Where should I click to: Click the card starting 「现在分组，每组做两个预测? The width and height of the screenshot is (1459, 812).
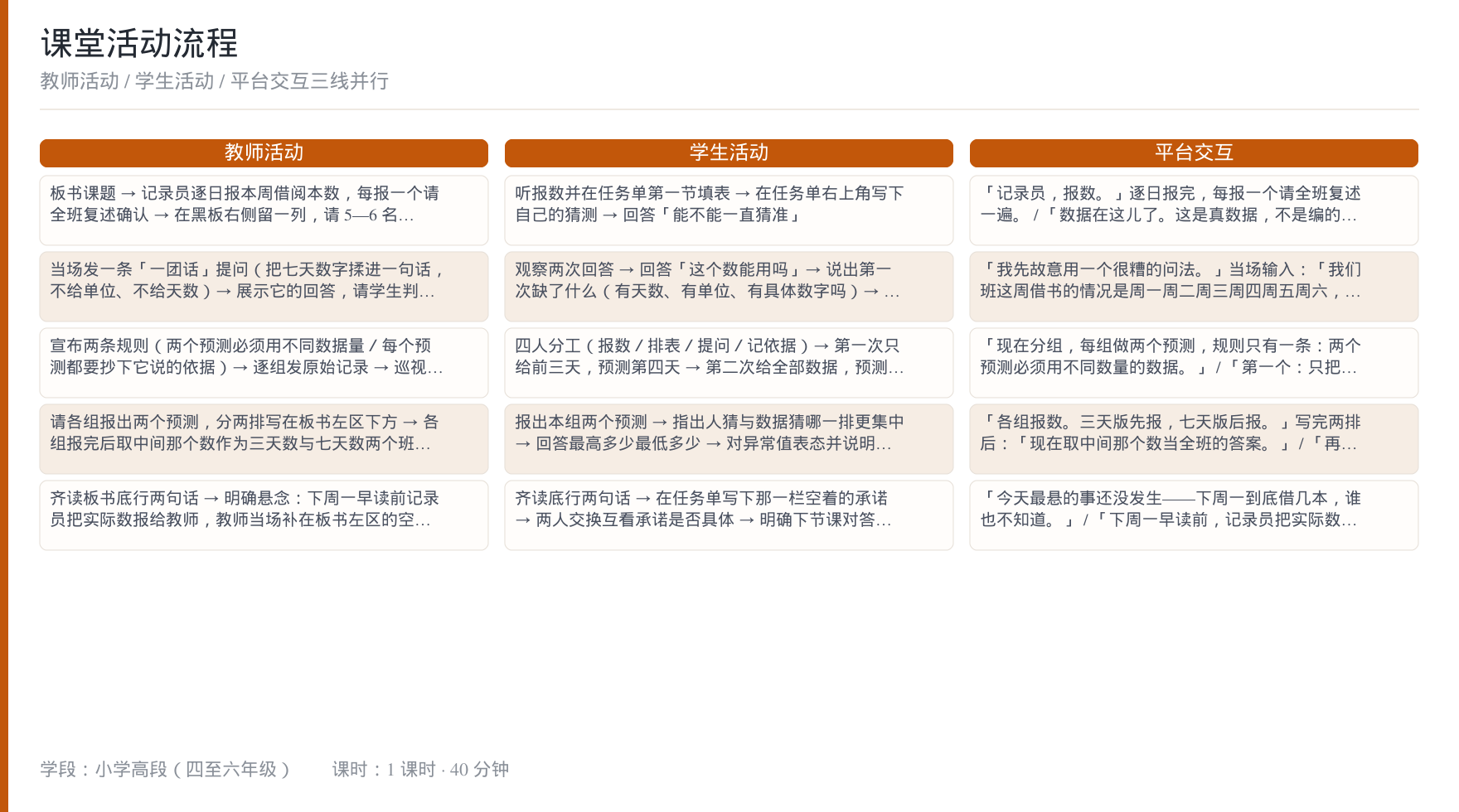[x=1194, y=363]
